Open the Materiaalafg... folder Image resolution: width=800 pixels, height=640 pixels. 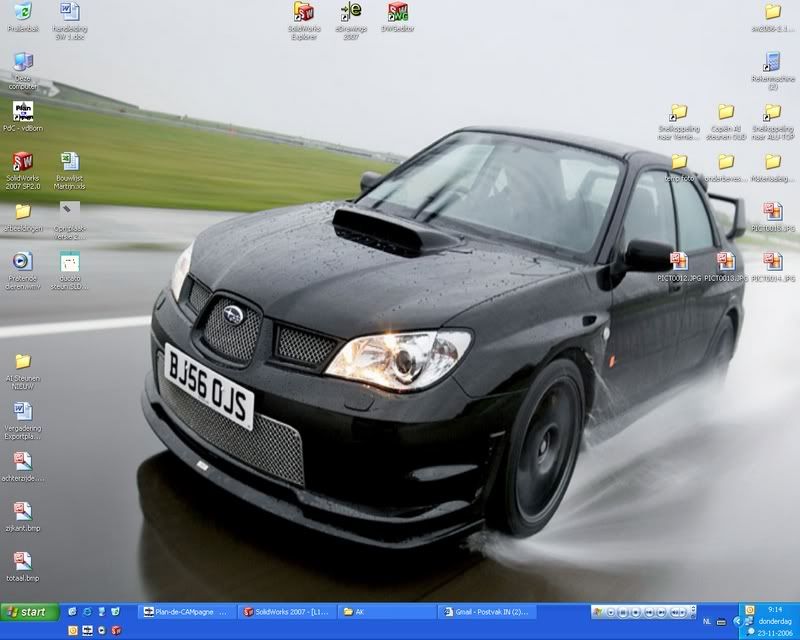click(x=773, y=168)
